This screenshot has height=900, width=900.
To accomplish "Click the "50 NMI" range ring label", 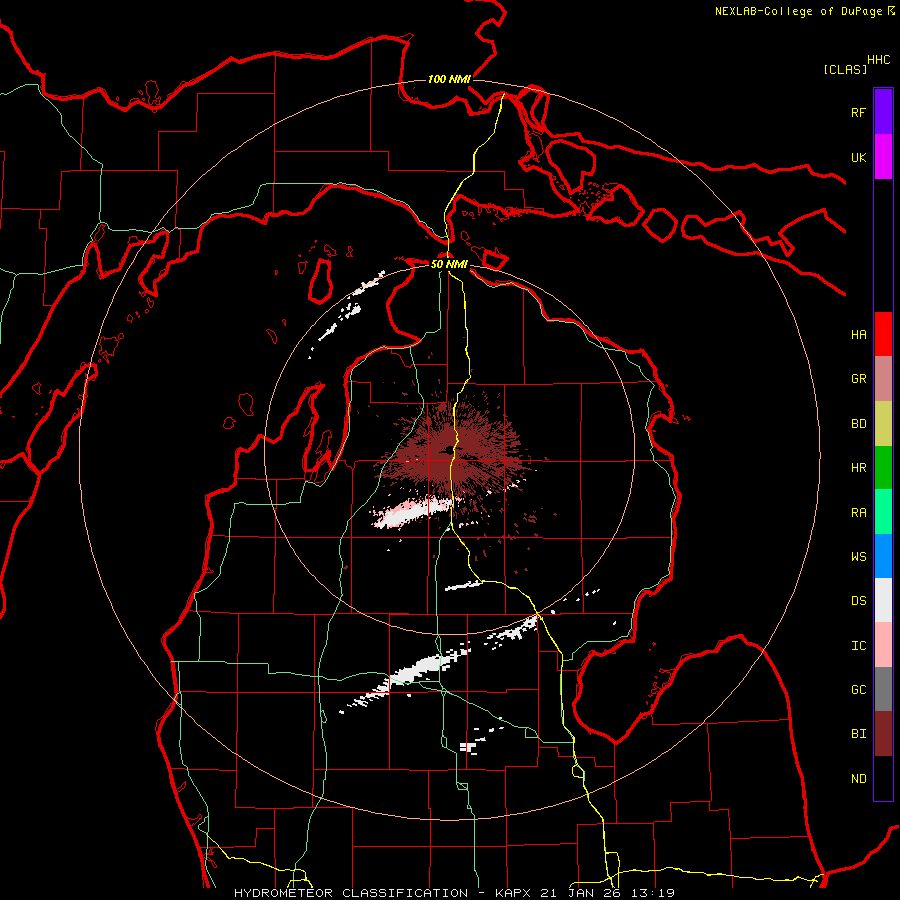I will click(x=449, y=264).
